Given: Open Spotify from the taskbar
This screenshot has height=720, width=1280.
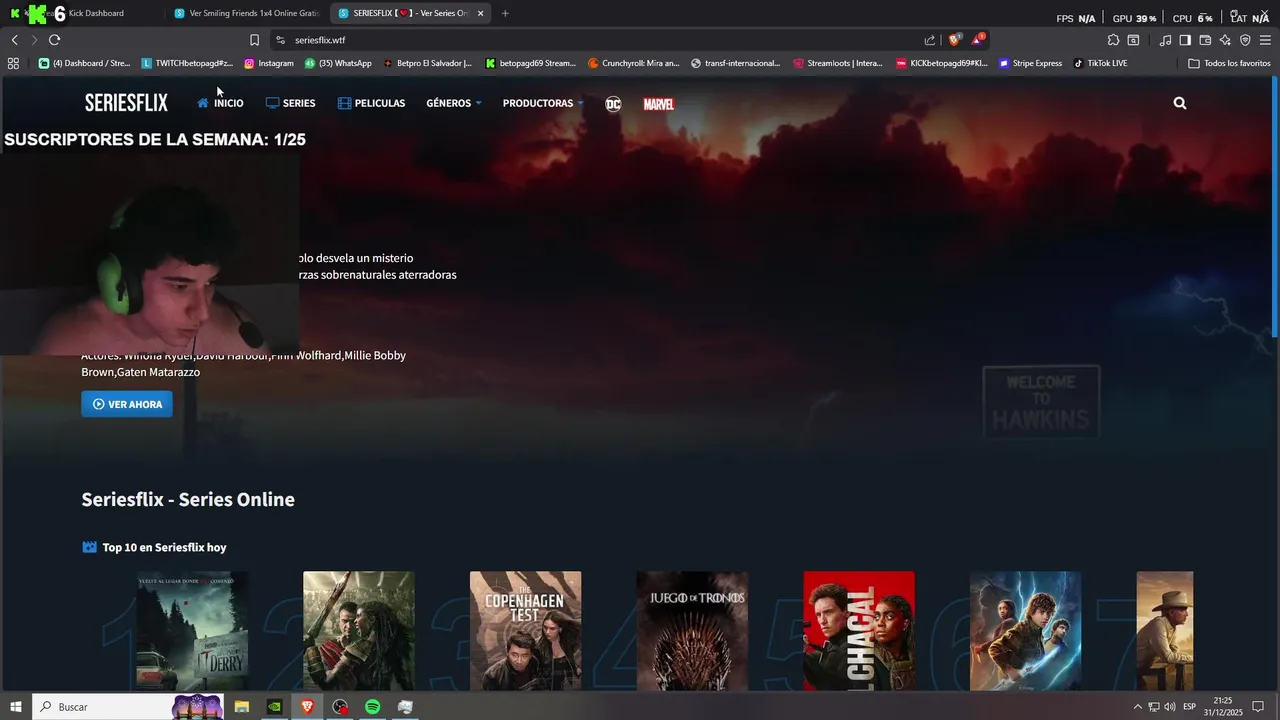Looking at the screenshot, I should [x=372, y=707].
